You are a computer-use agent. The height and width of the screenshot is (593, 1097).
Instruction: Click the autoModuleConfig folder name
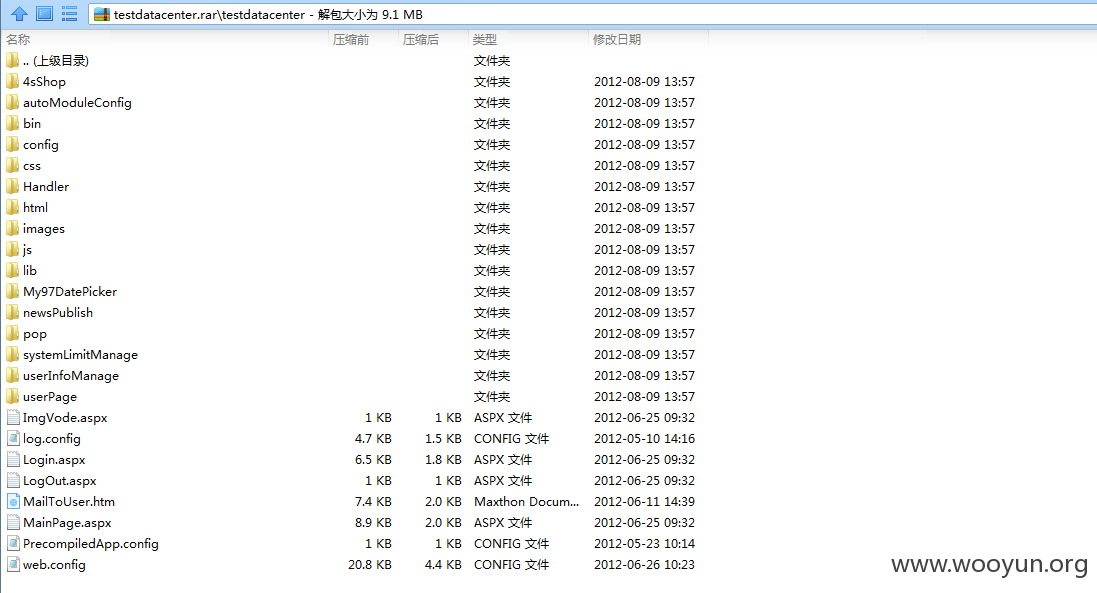[77, 103]
